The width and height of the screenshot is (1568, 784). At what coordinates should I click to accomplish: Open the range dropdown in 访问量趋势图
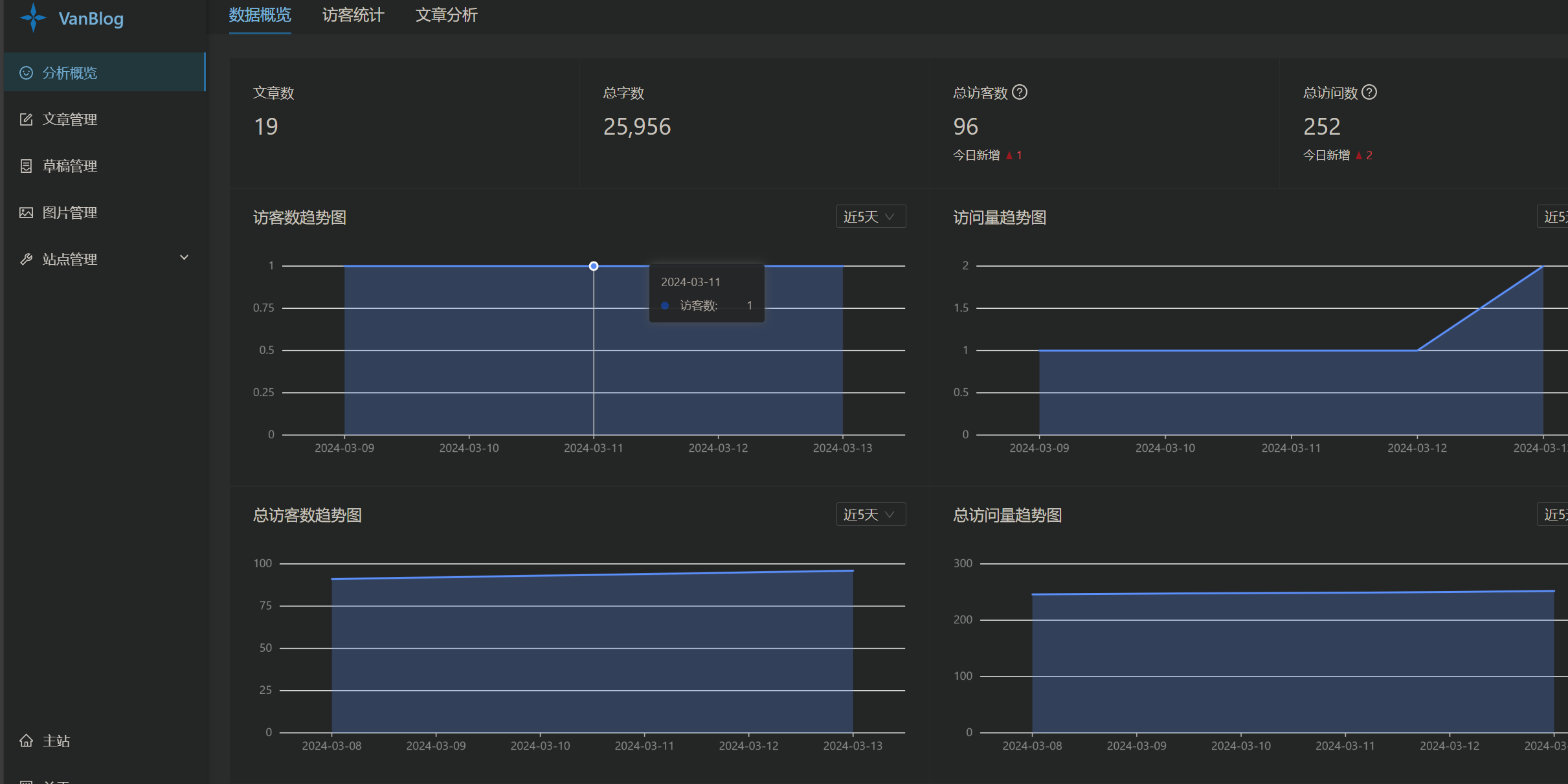[1552, 217]
